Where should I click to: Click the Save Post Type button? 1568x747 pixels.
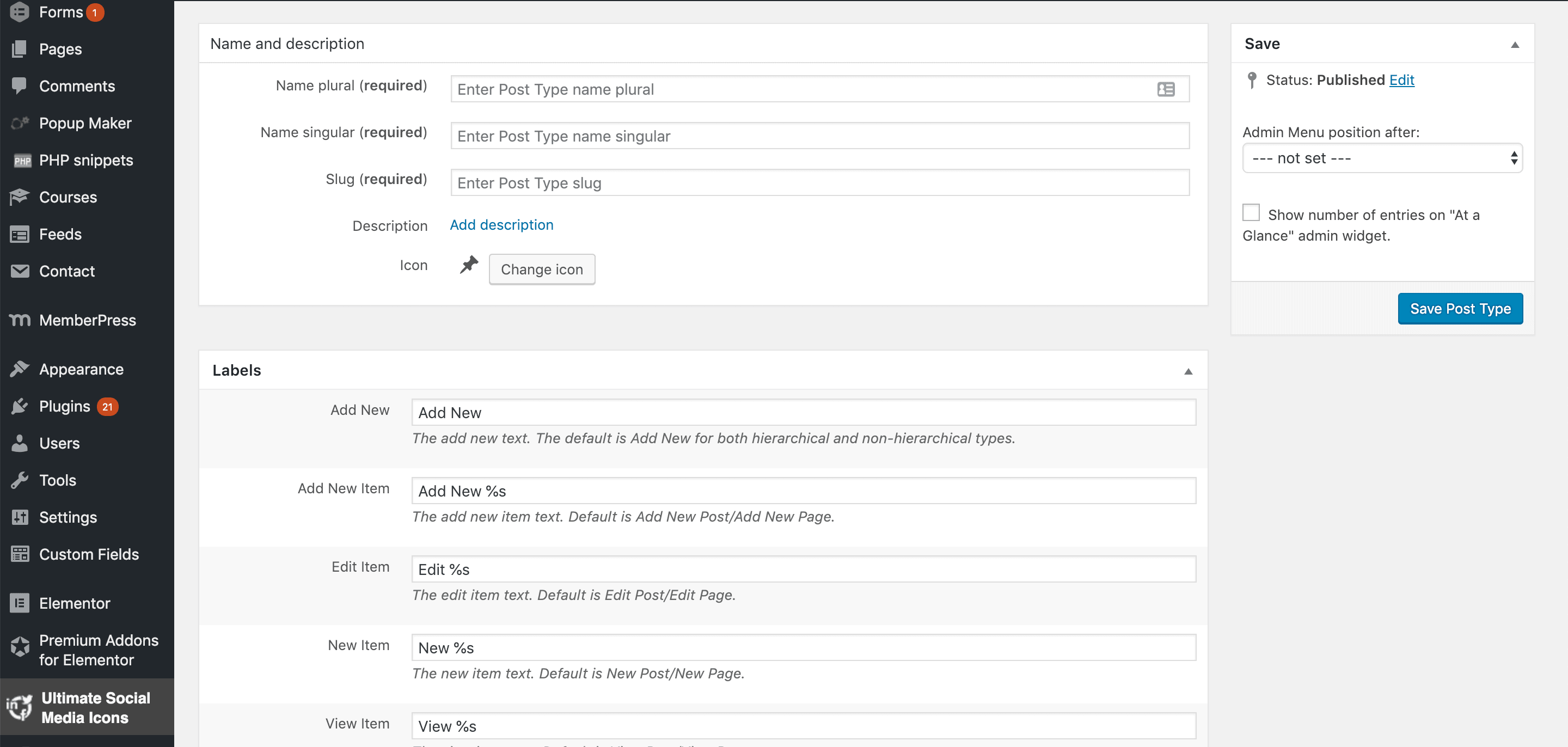[1460, 309]
